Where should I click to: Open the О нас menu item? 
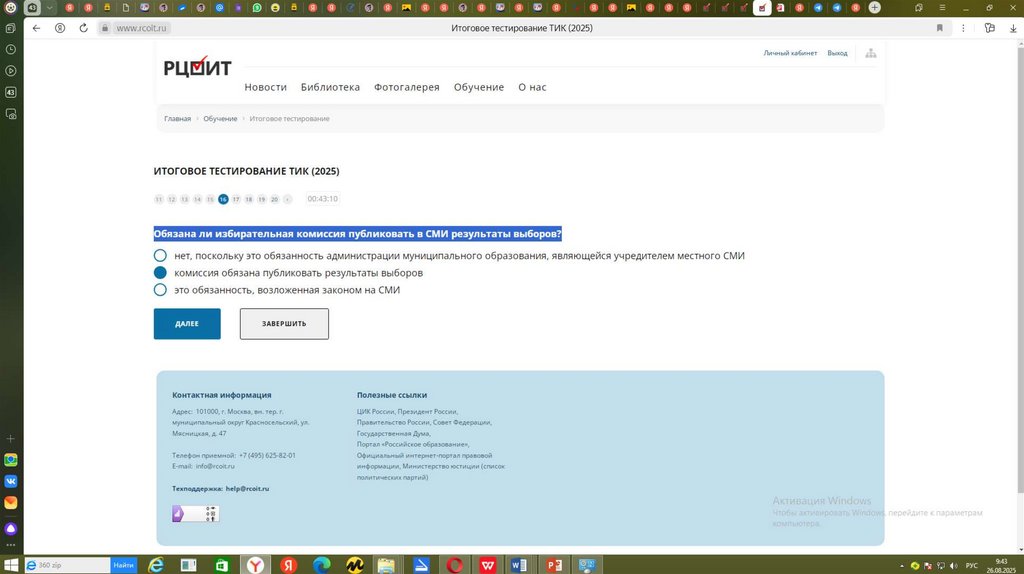532,87
